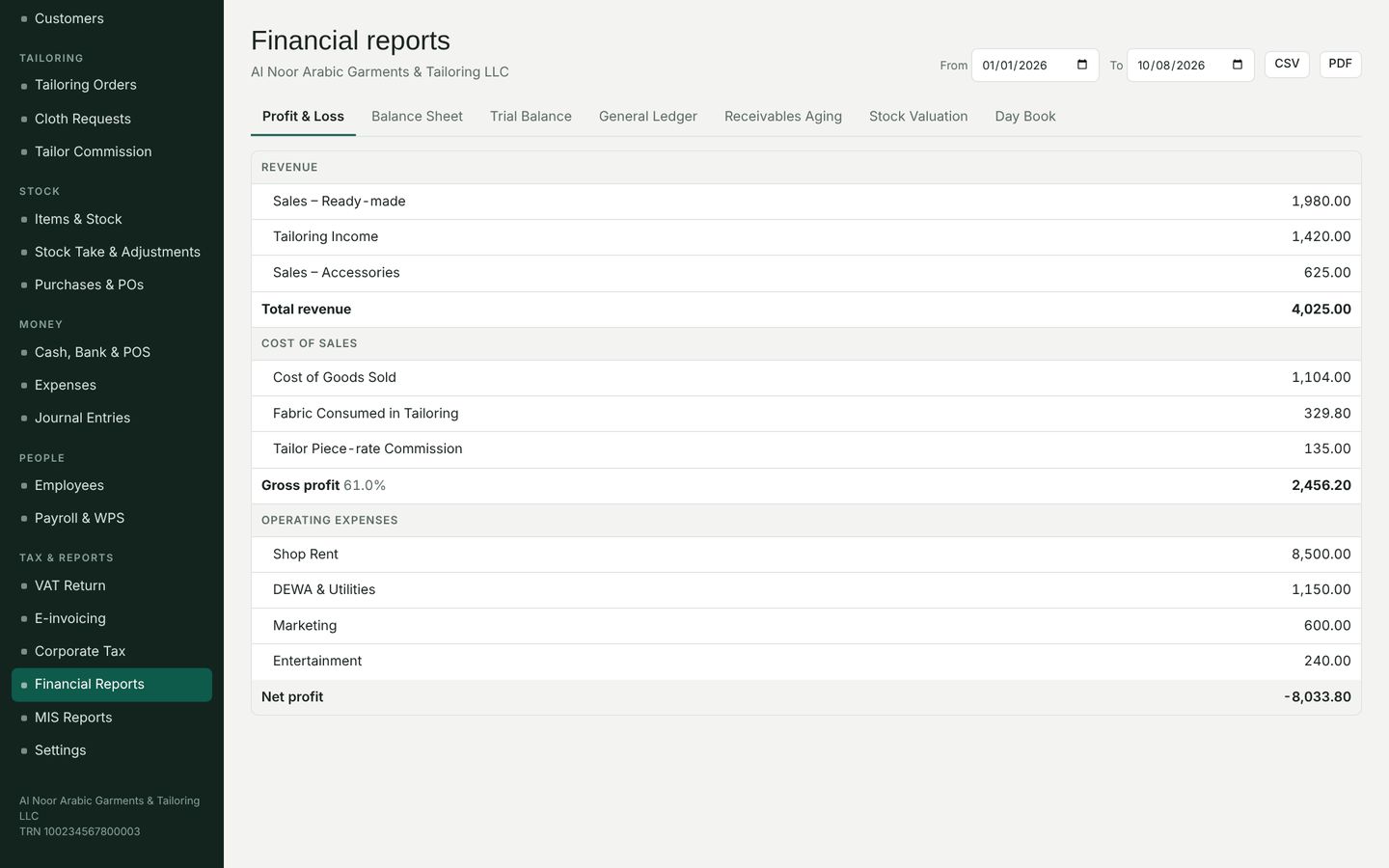The image size is (1389, 868).
Task: Click the Tailoring Income row
Action: 806,237
